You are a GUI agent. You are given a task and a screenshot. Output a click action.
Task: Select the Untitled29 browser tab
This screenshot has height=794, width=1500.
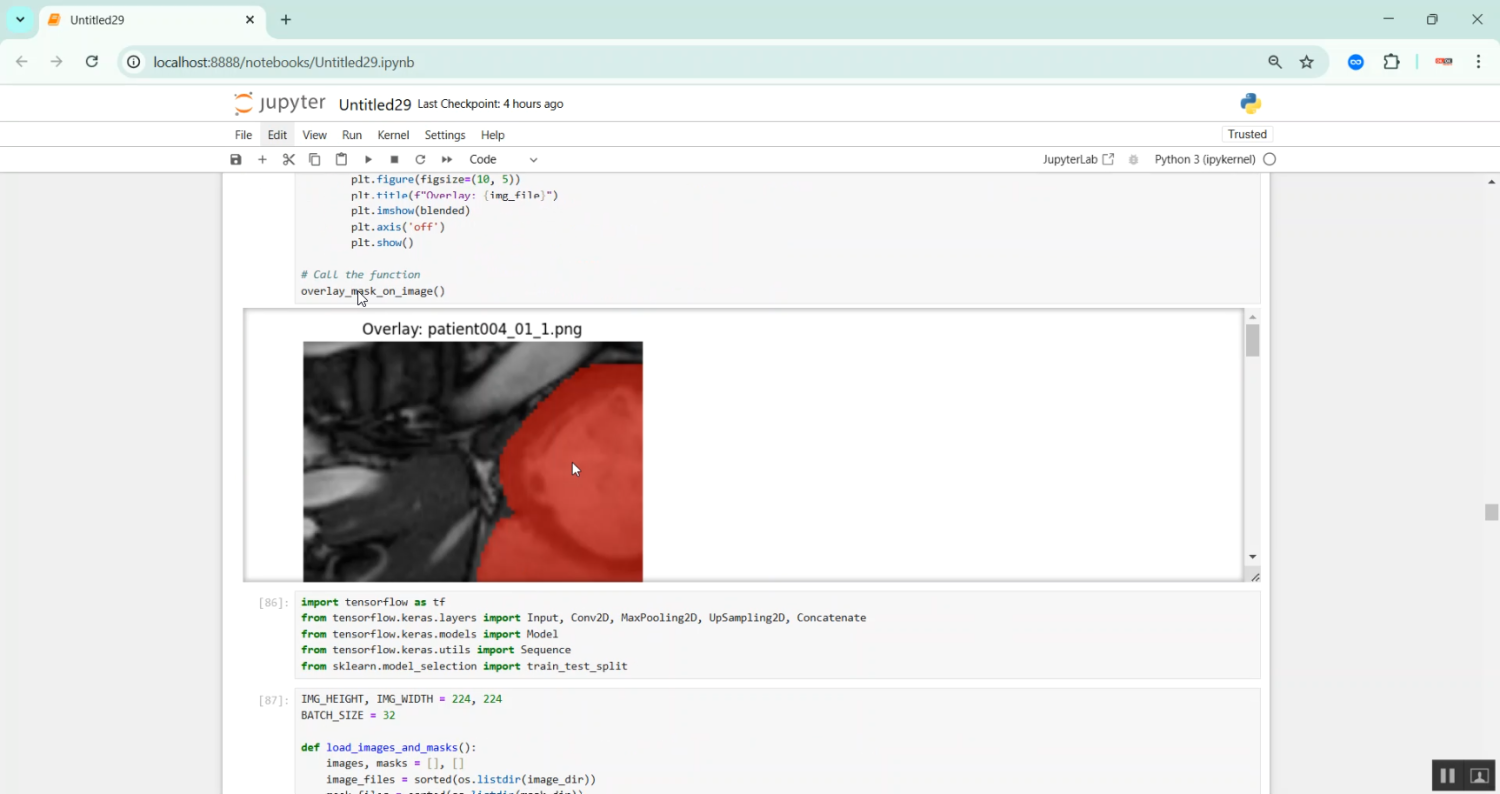[152, 20]
